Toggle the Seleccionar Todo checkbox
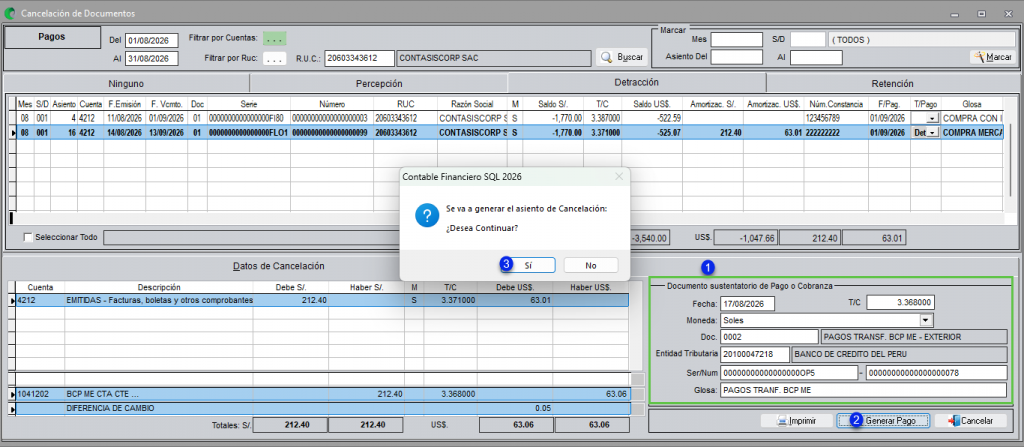 tap(28, 237)
